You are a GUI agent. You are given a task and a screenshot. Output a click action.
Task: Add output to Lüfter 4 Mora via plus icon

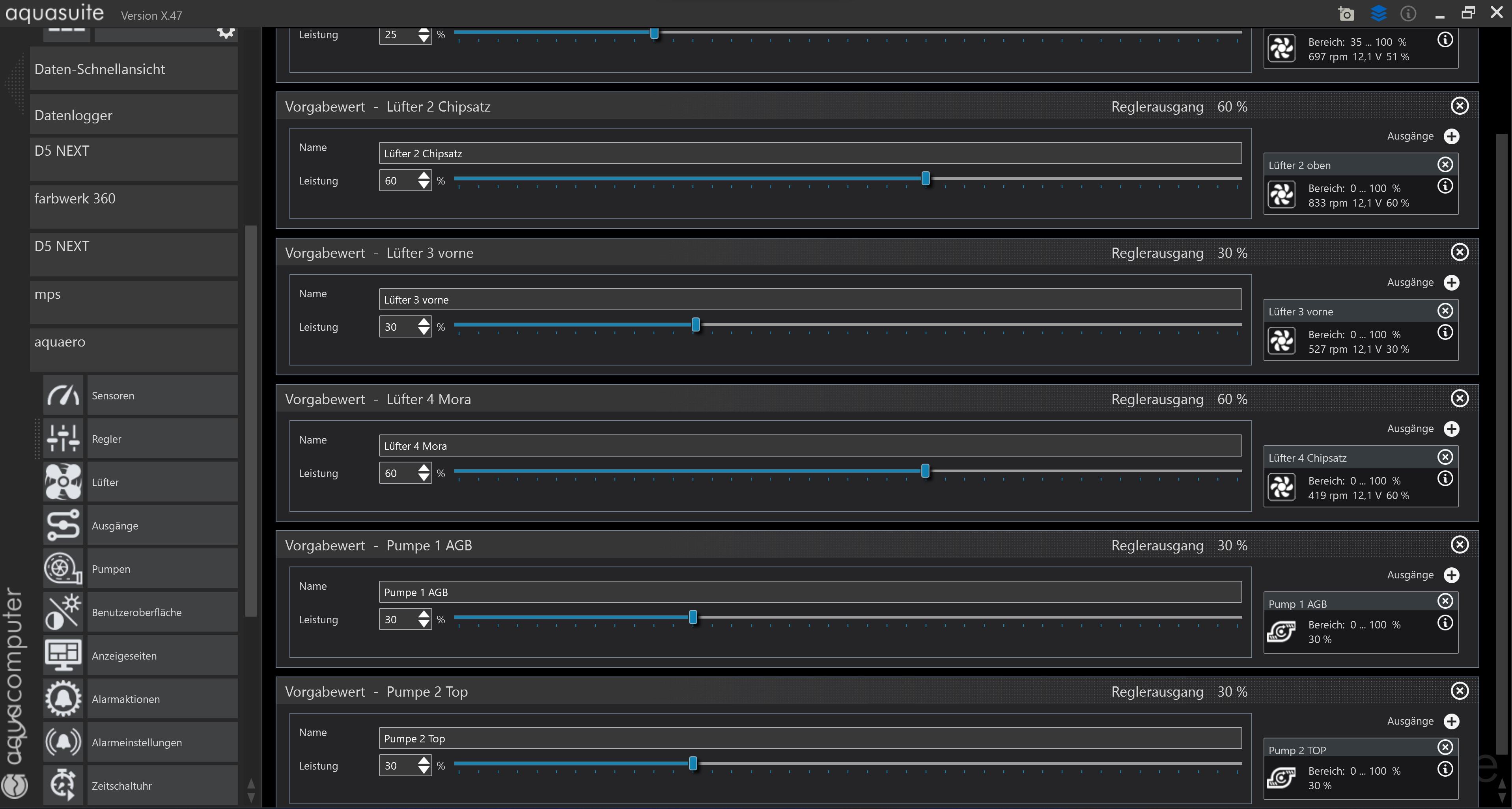tap(1452, 429)
